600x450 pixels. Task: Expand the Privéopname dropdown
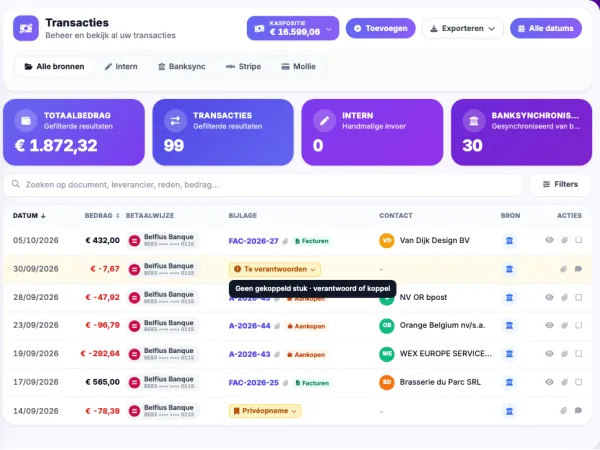pyautogui.click(x=265, y=411)
